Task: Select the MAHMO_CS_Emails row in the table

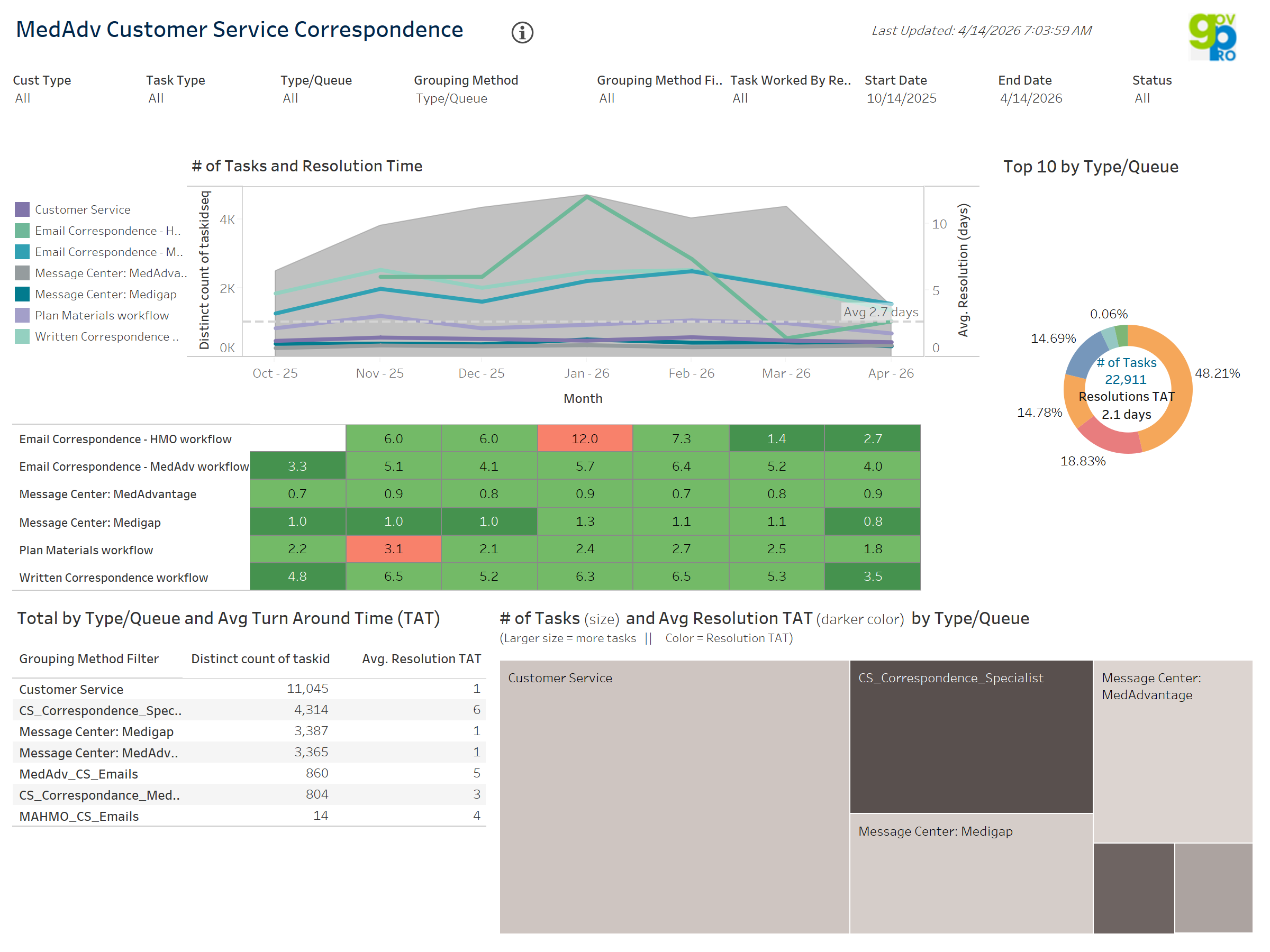Action: pos(79,816)
